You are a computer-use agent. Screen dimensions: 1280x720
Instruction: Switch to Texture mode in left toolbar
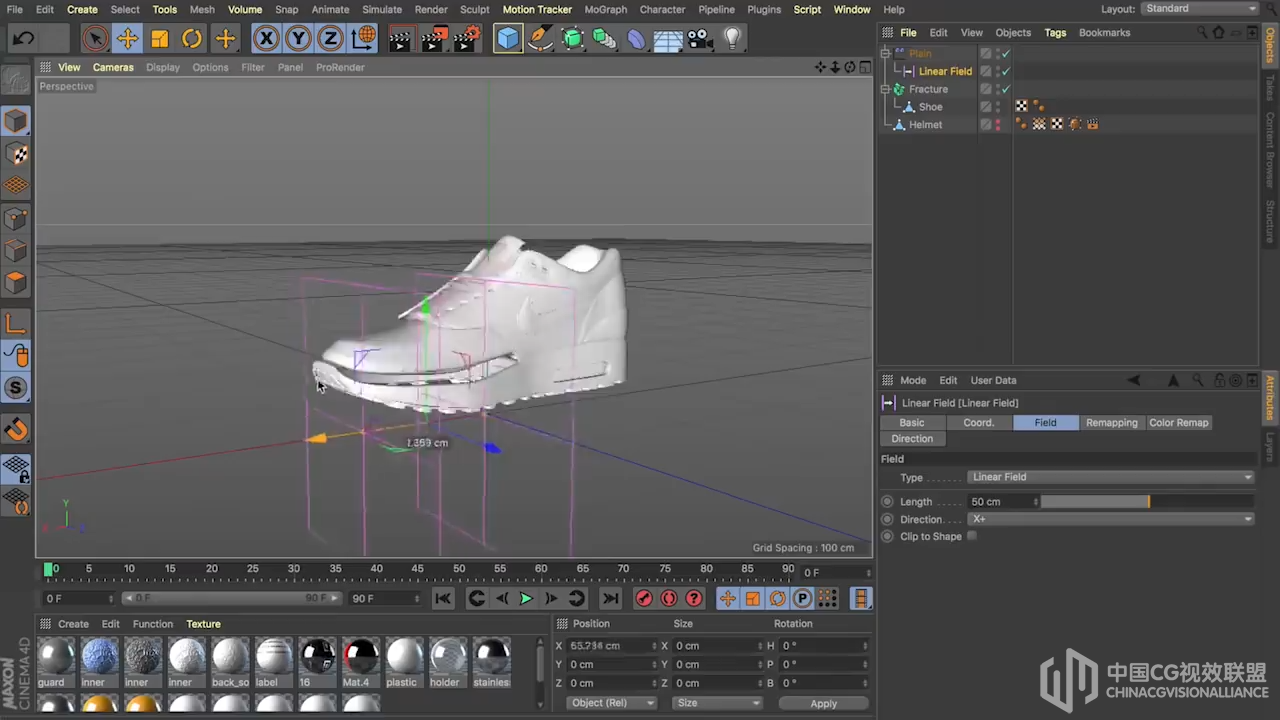16,153
